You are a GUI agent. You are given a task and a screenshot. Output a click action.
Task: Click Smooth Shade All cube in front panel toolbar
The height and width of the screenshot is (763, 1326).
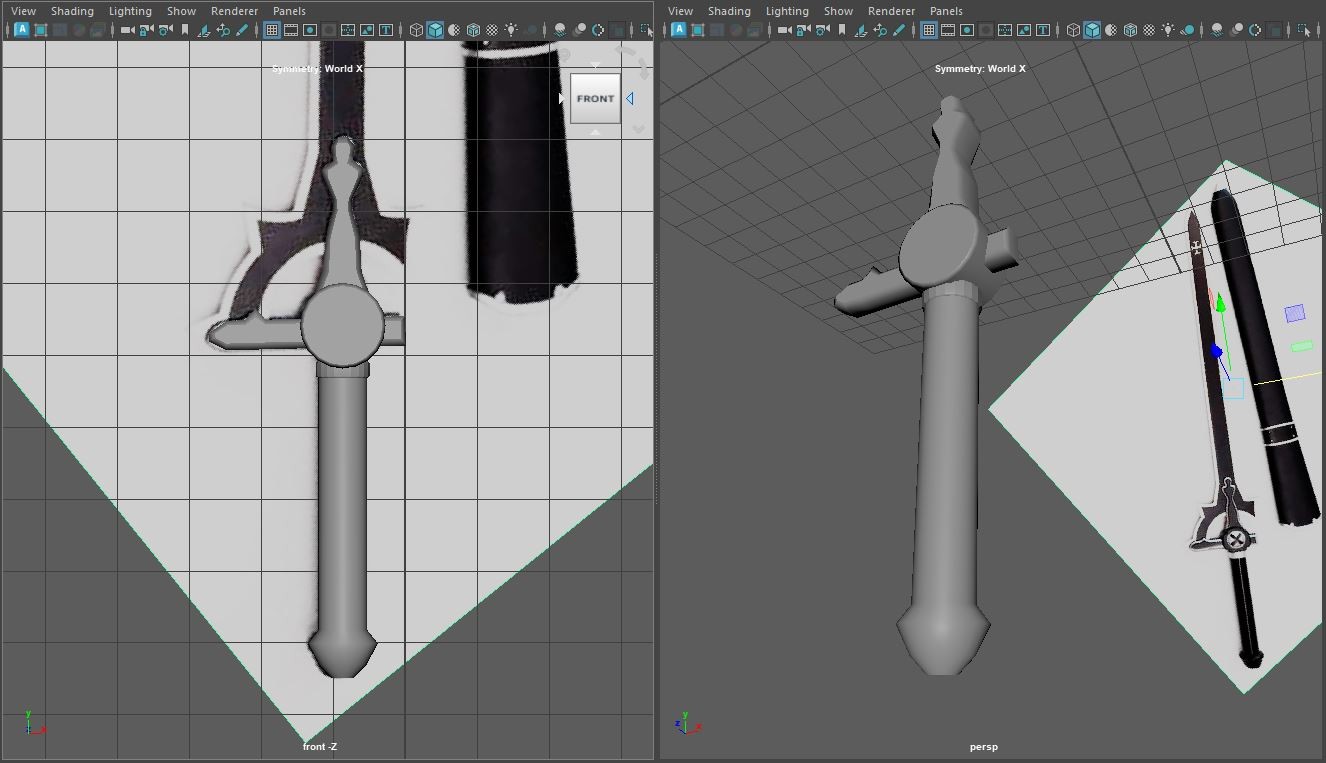tap(437, 30)
